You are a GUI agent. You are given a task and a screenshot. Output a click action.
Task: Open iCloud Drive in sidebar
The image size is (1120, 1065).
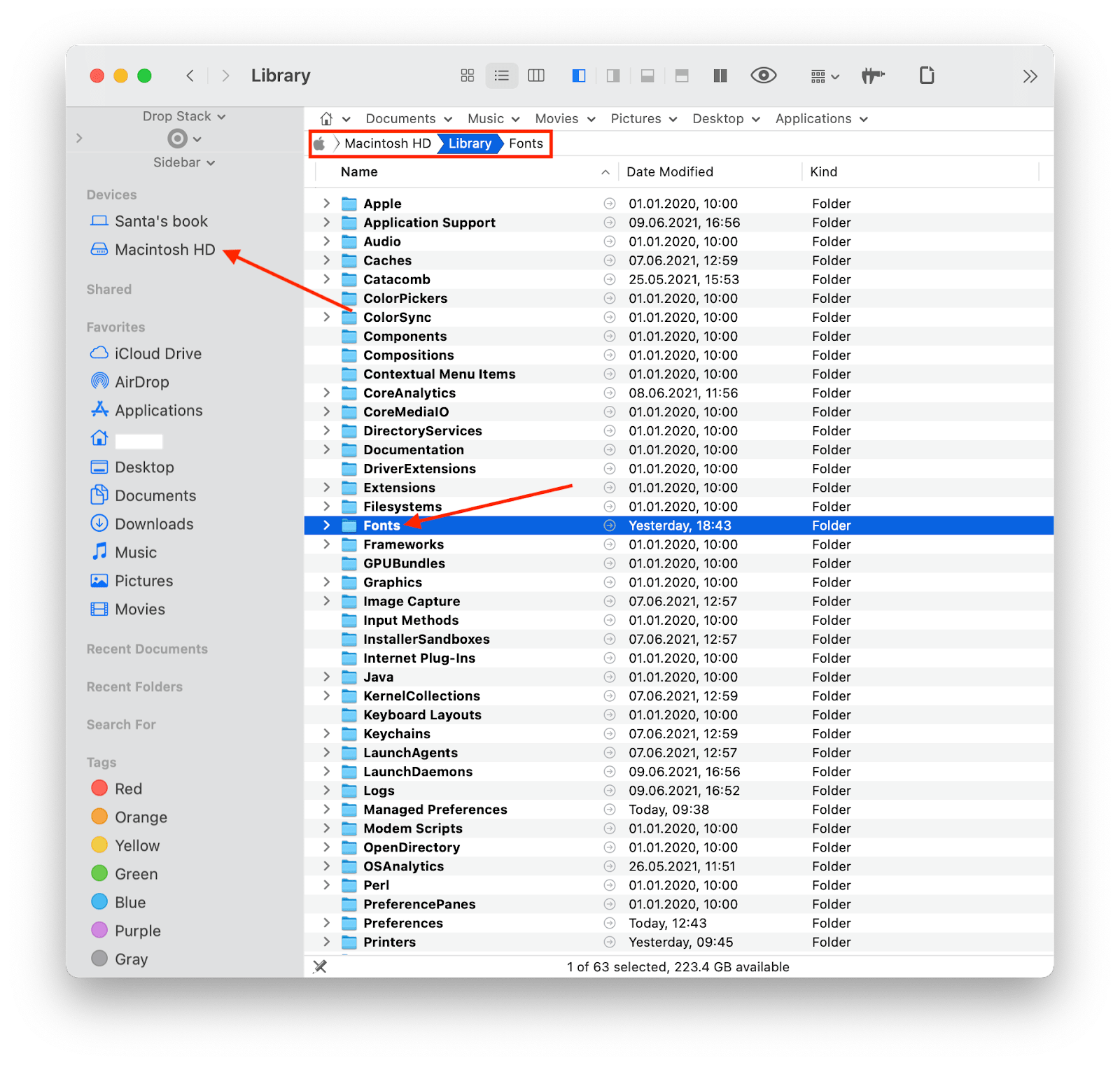click(146, 354)
